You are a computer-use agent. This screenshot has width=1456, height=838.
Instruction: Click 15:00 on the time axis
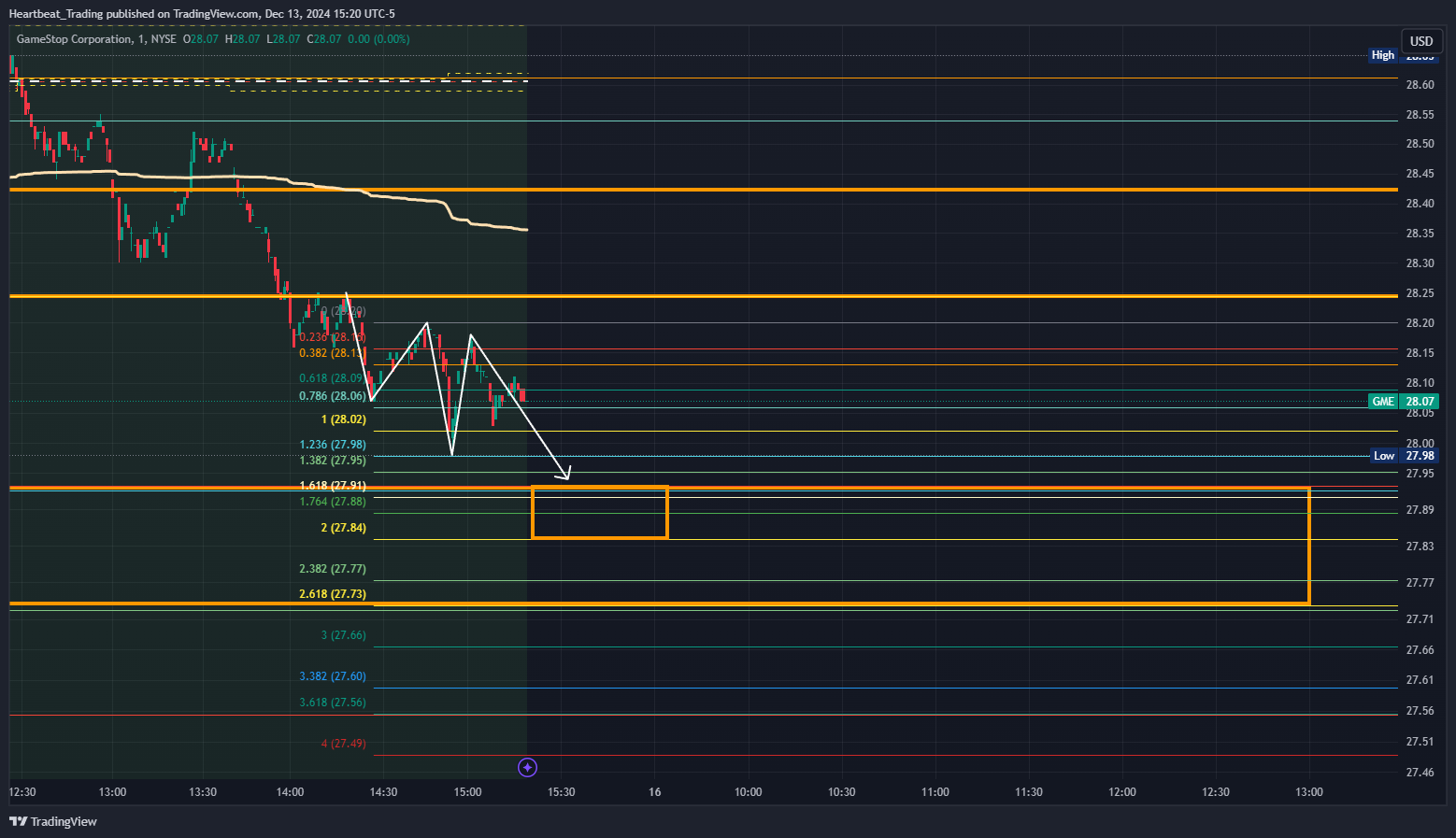click(x=468, y=792)
